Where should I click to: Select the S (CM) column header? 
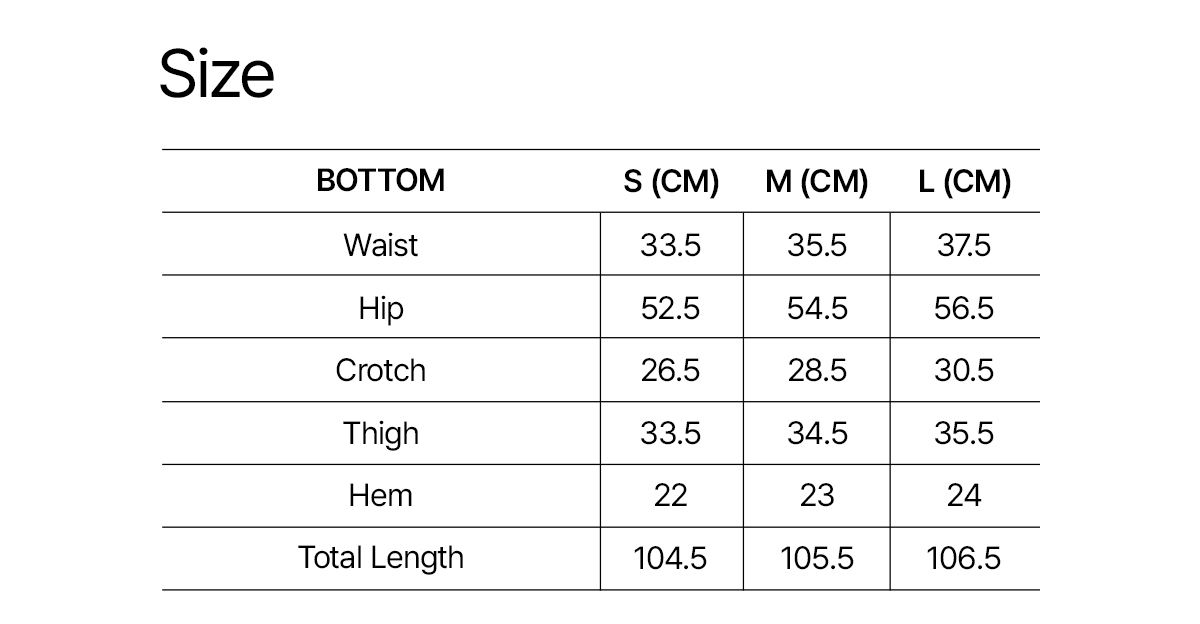[x=671, y=182]
